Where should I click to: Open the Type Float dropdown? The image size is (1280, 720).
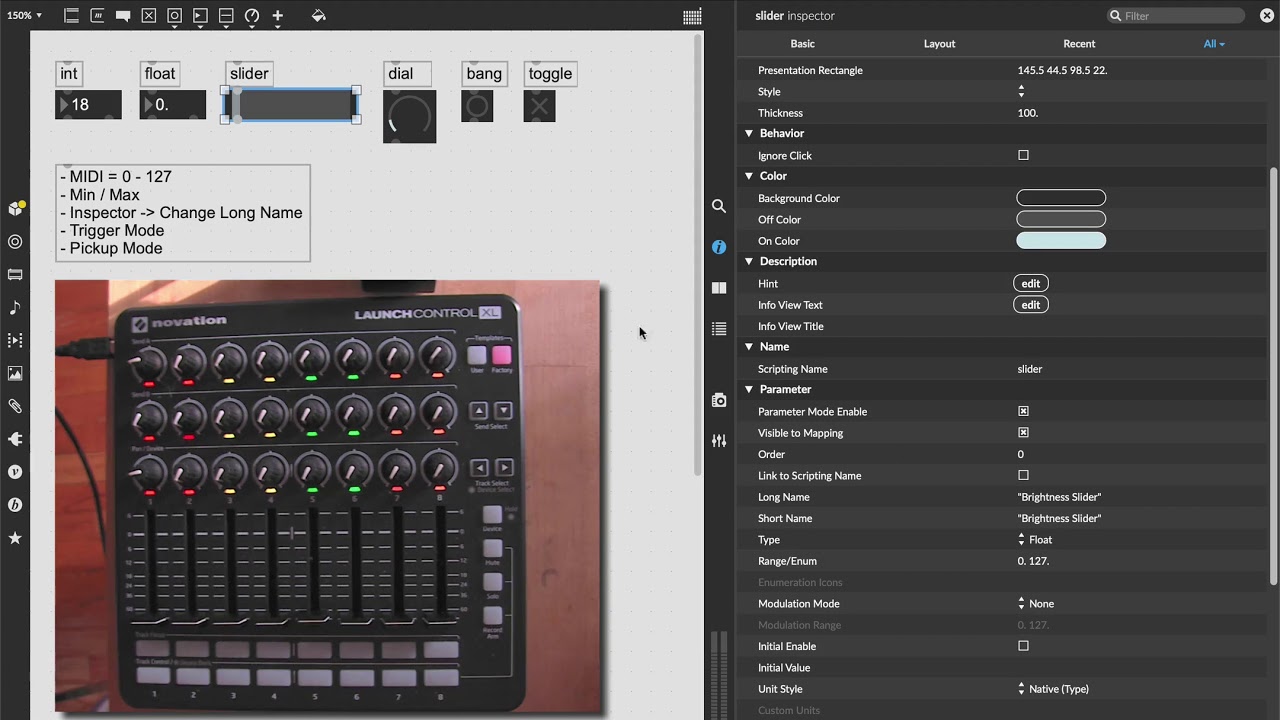point(1034,540)
